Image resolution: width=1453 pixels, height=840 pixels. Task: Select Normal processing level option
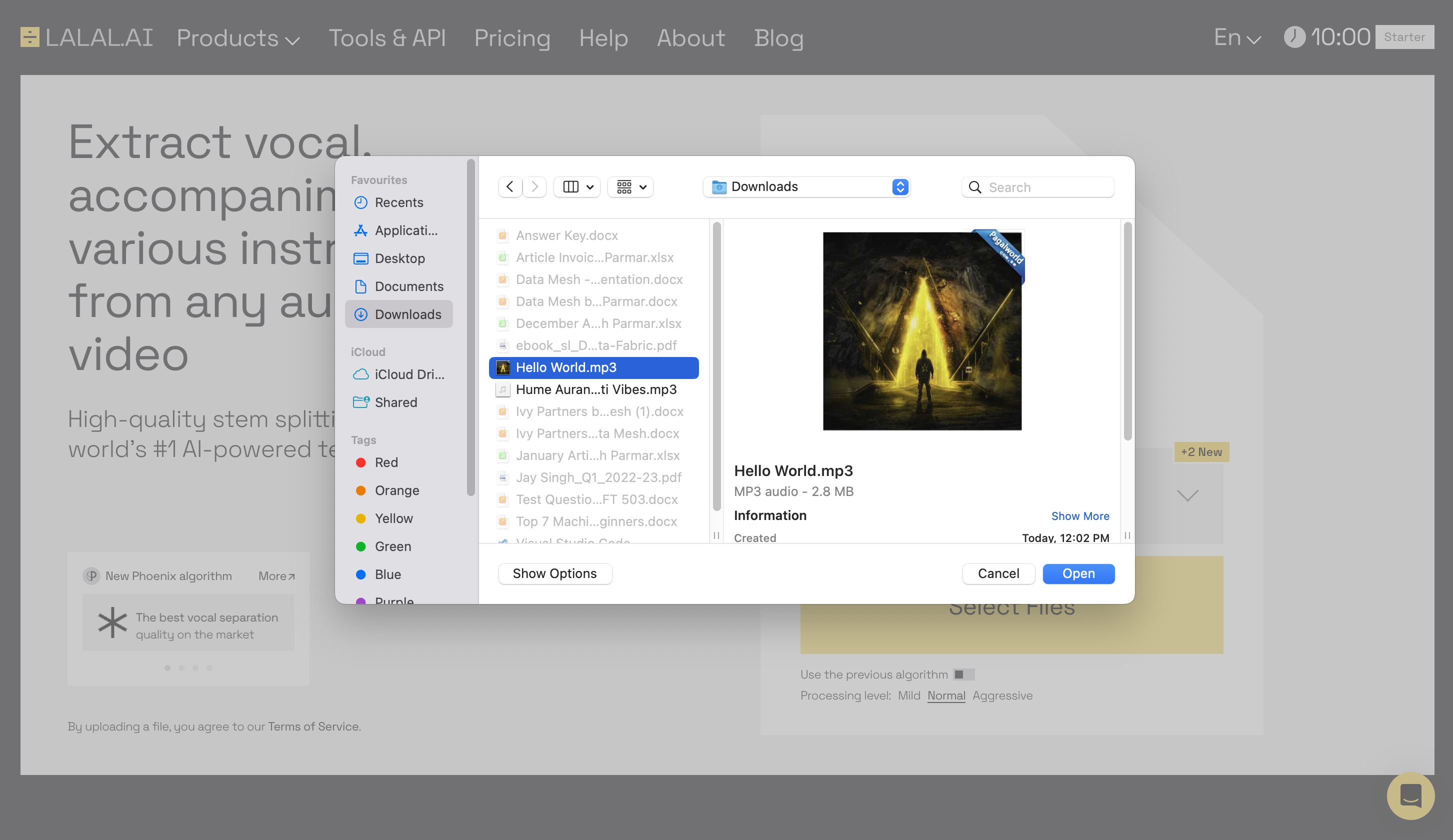[945, 695]
